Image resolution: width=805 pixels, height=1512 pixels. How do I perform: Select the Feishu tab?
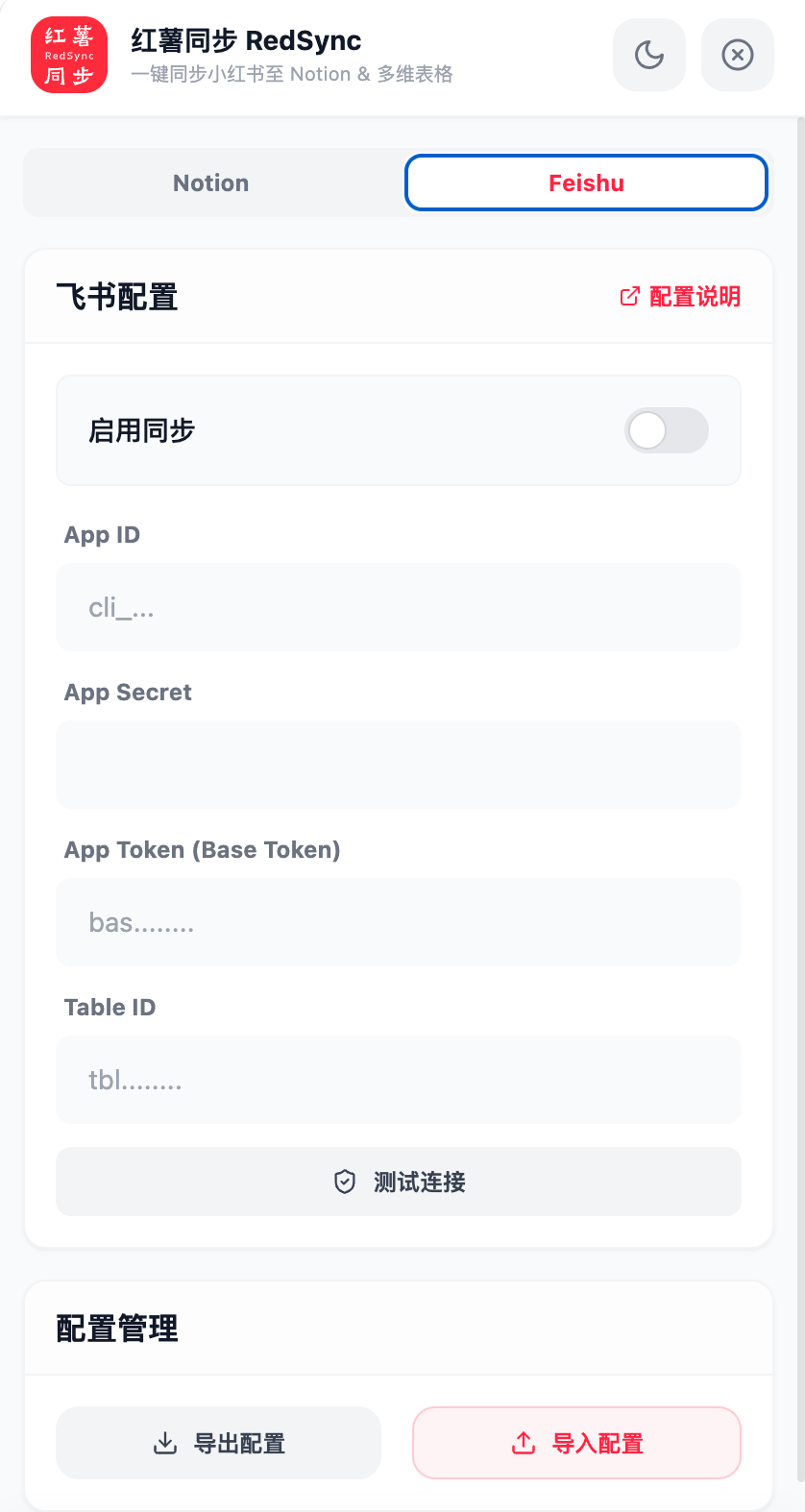tap(586, 183)
